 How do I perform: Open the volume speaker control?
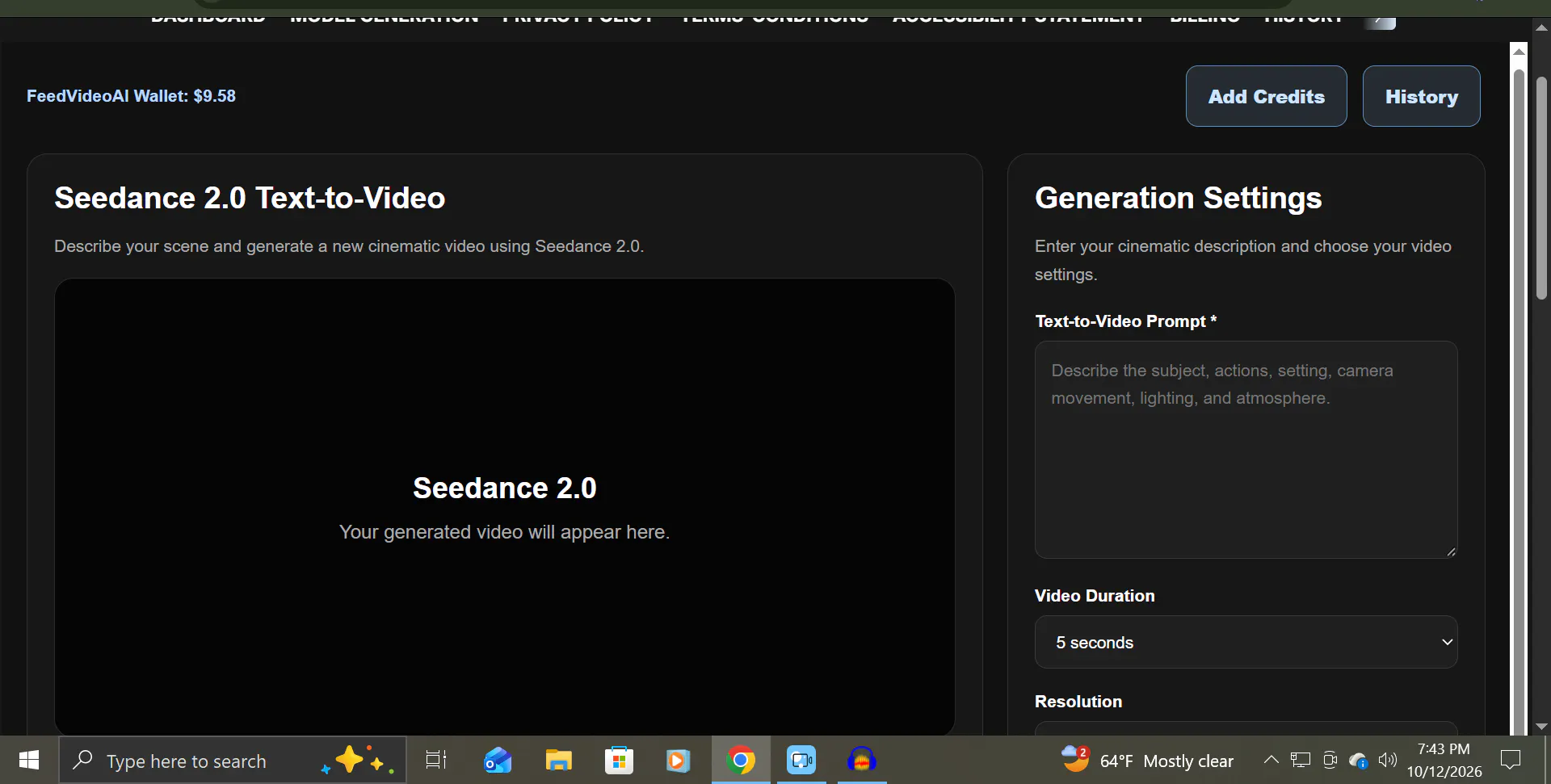(1388, 760)
